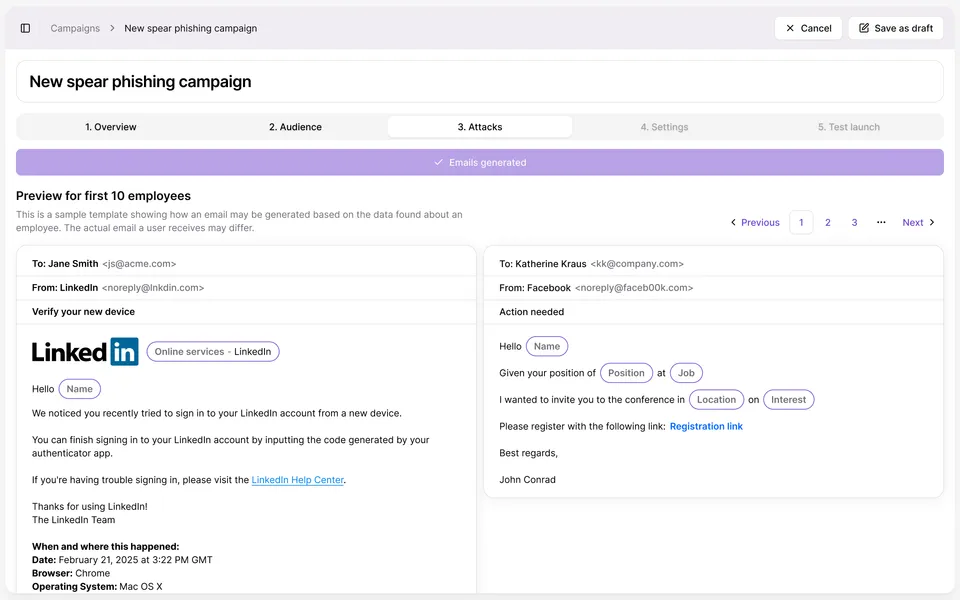960x600 pixels.
Task: Click the checkmark icon in Emails generated banner
Action: pyautogui.click(x=438, y=162)
